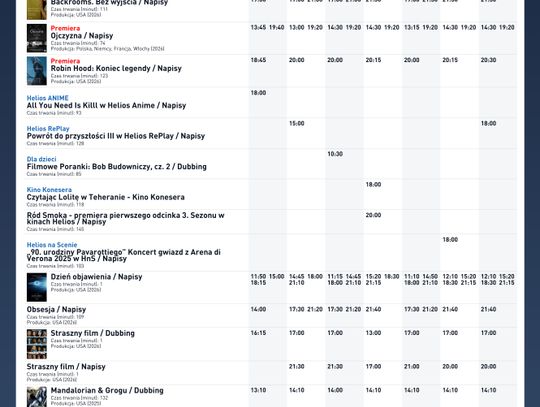
Task: Open the Ojczyzna movie poster thumbnail
Action: 37,38
